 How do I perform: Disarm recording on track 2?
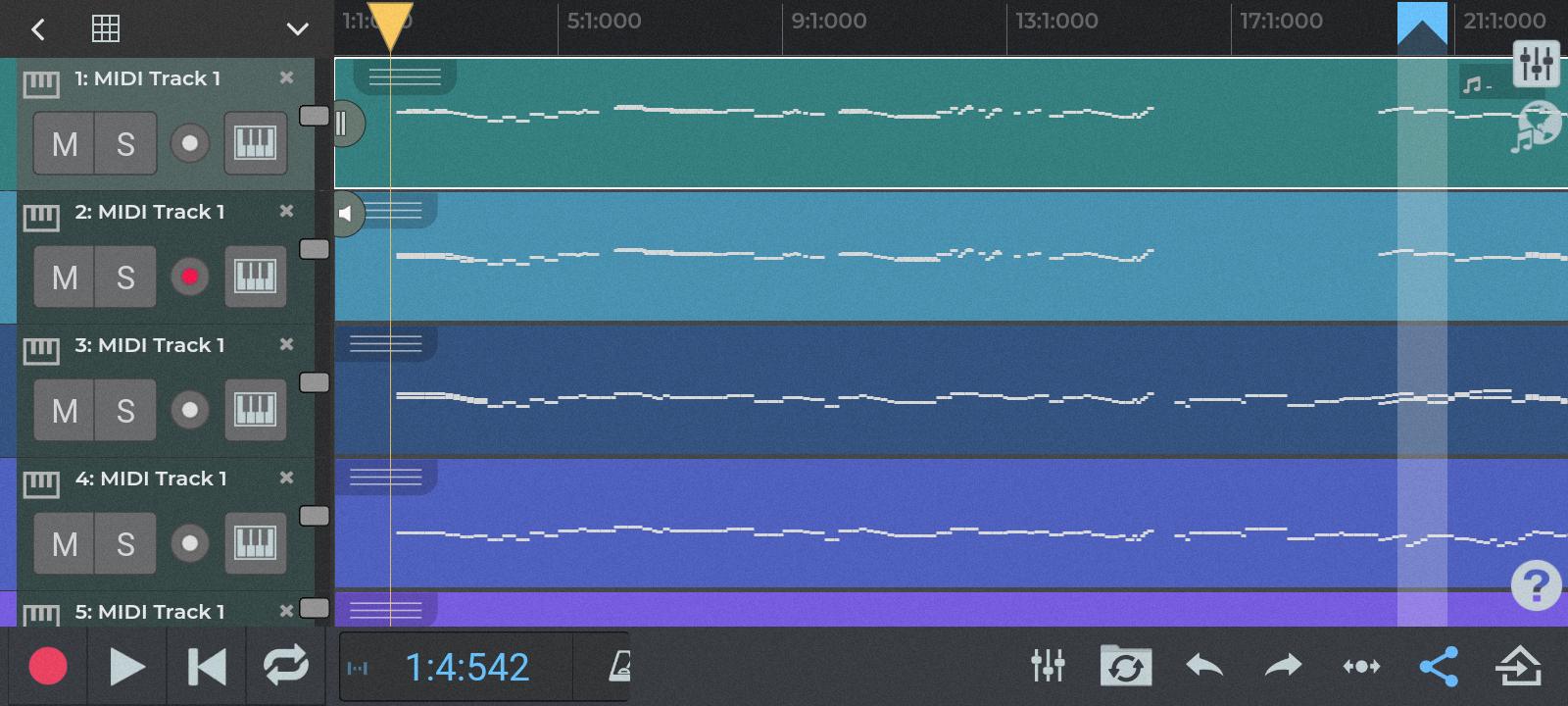190,277
